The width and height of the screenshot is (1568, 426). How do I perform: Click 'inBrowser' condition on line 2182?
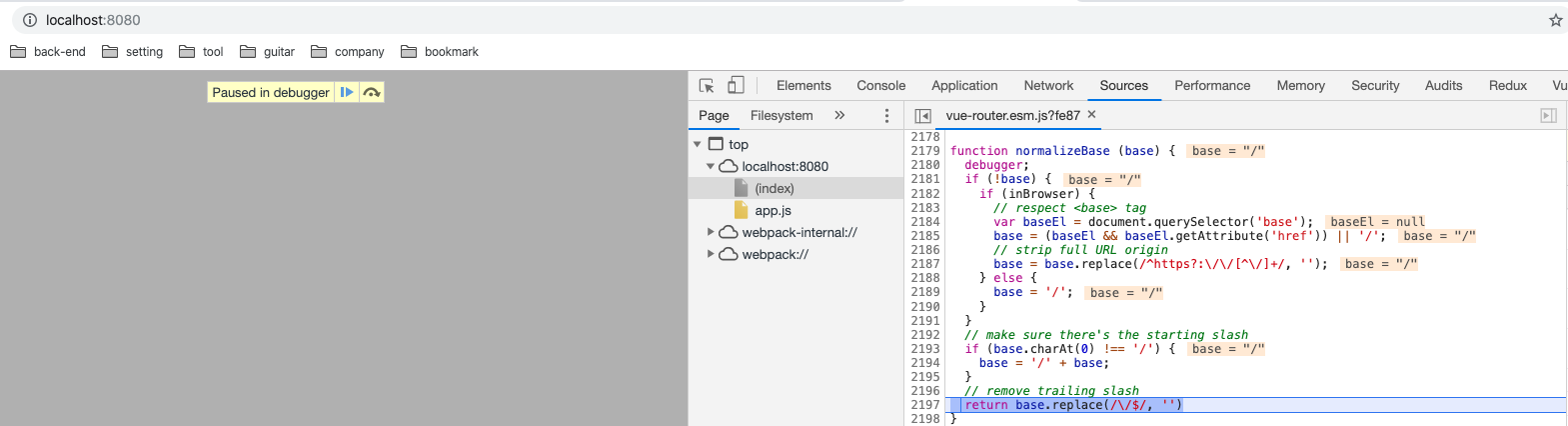click(x=1047, y=194)
